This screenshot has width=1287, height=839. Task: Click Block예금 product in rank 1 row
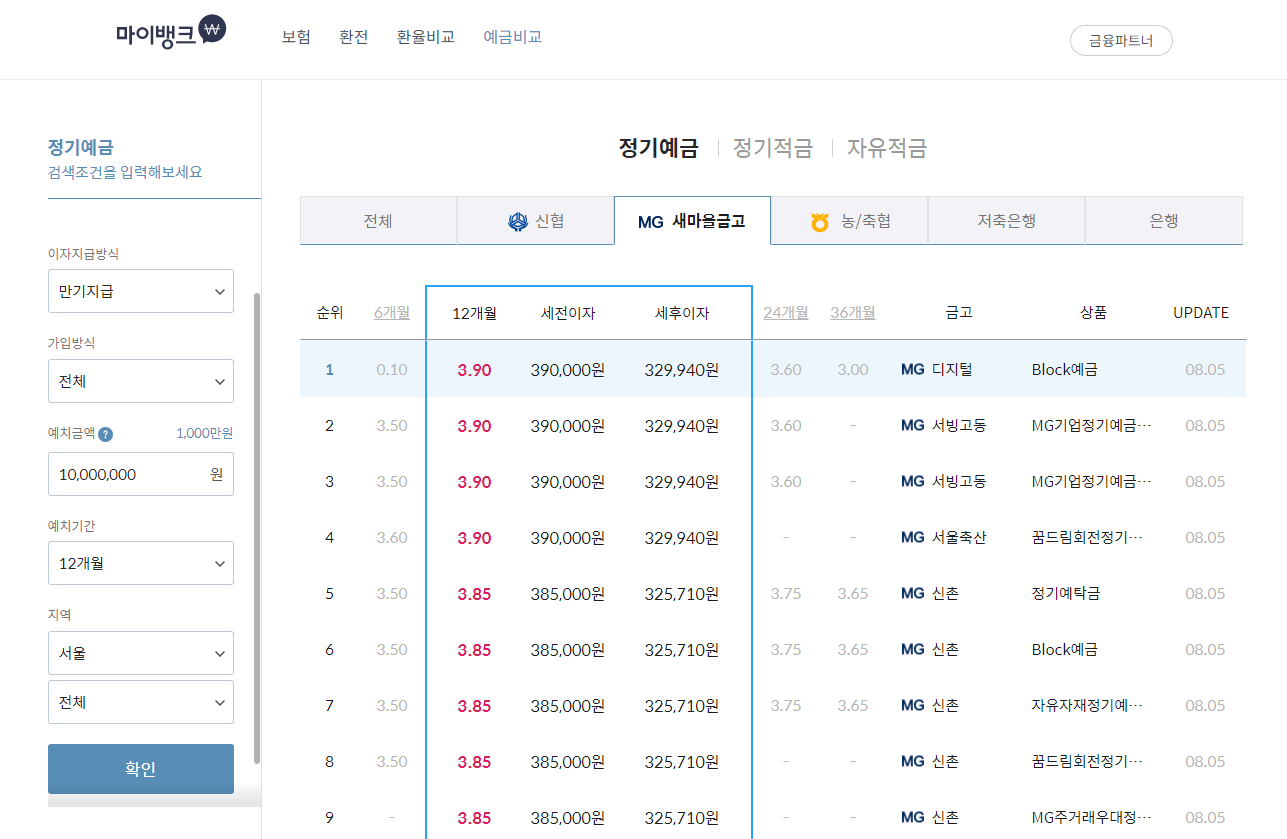click(x=1065, y=370)
